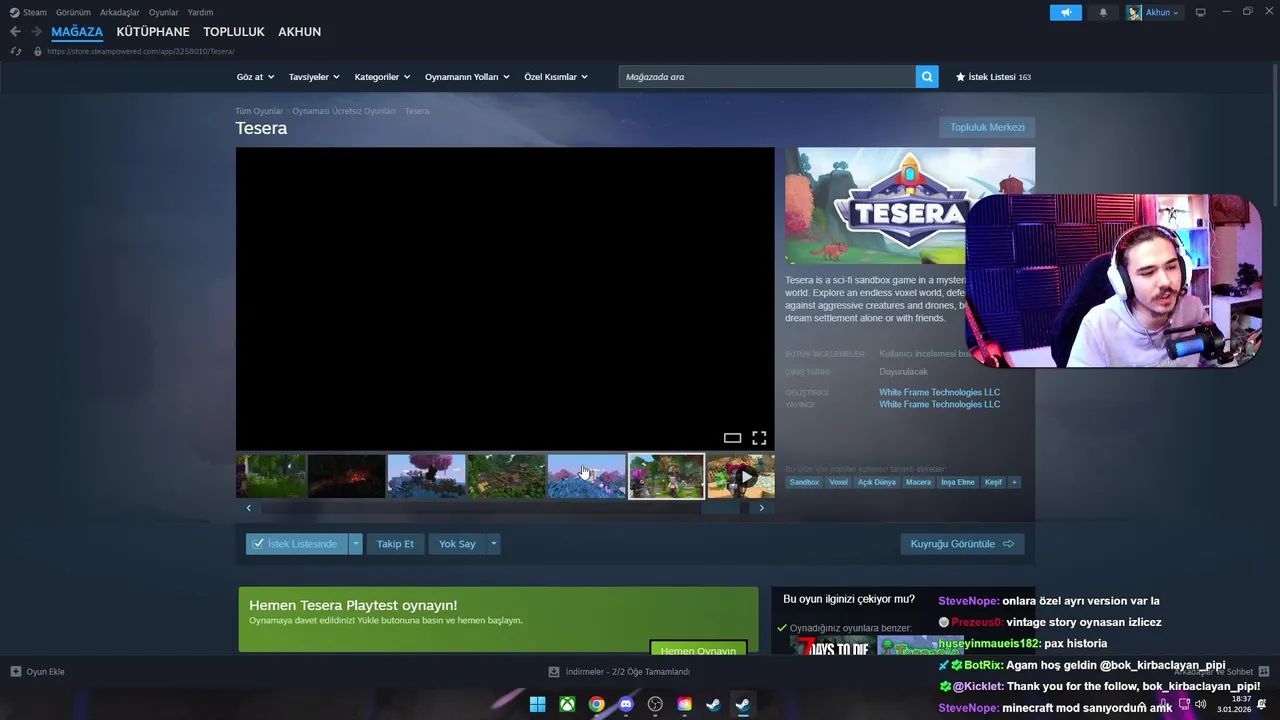Select the Sandbox tag
The height and width of the screenshot is (720, 1280).
(804, 482)
